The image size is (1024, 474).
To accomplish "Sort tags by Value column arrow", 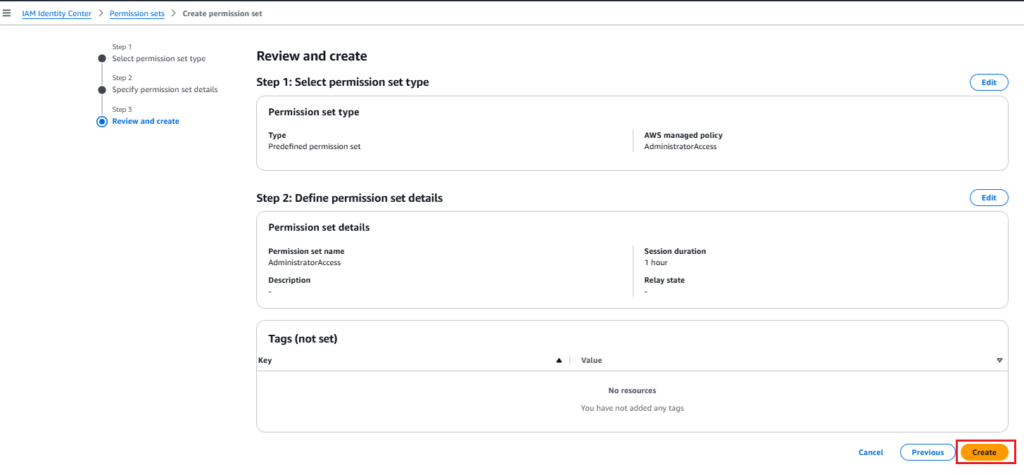I will coord(999,360).
